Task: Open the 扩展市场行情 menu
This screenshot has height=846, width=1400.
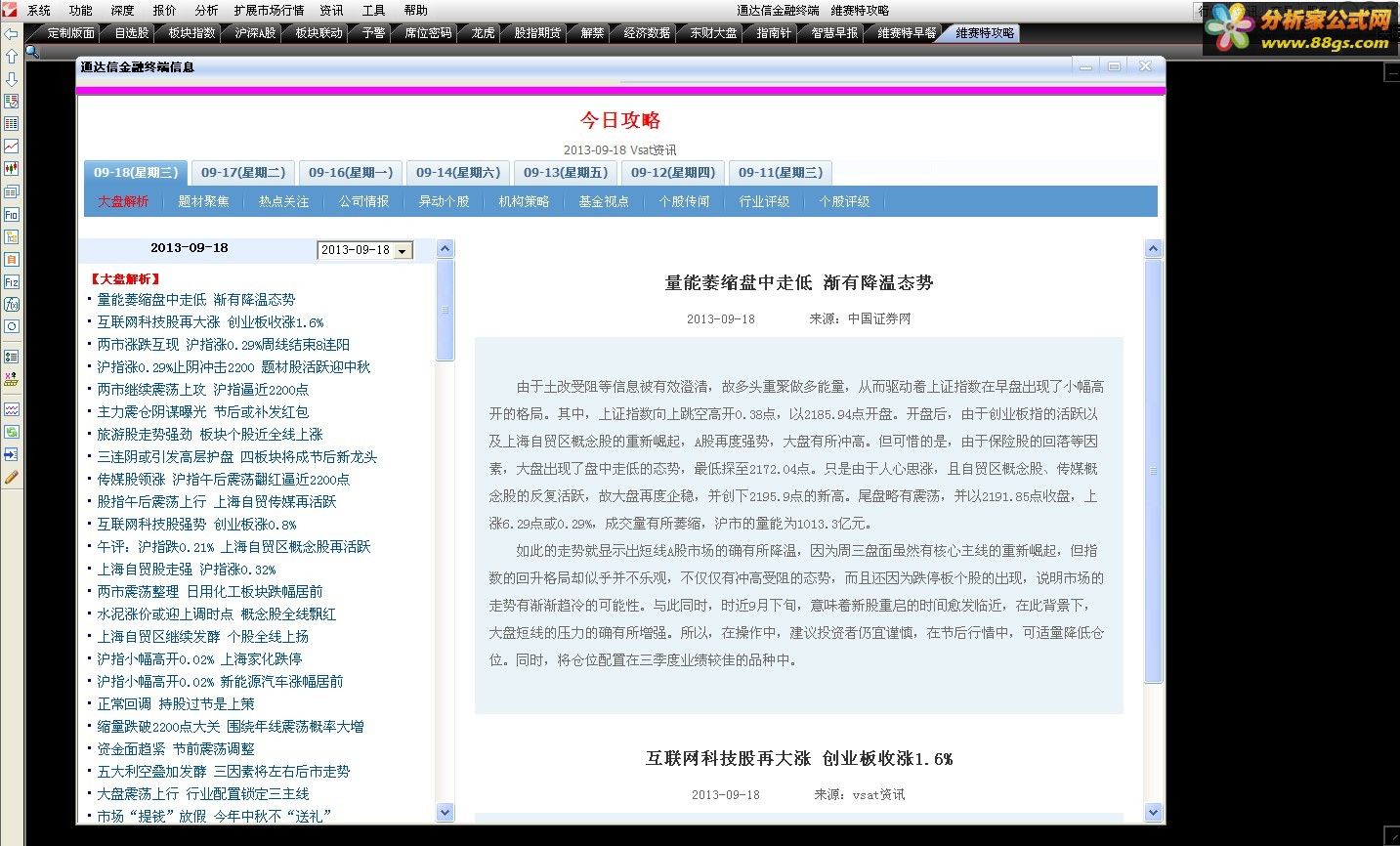Action: point(269,11)
